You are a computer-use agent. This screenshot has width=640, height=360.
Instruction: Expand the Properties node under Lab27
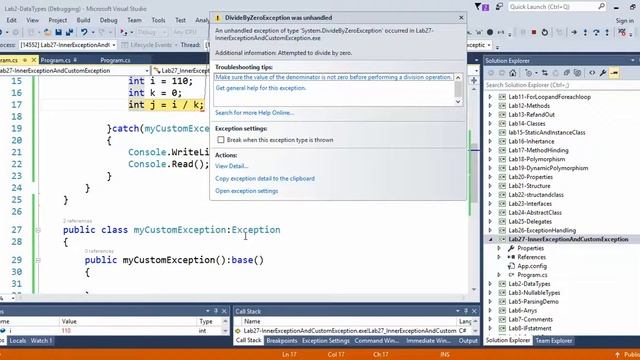click(x=499, y=248)
